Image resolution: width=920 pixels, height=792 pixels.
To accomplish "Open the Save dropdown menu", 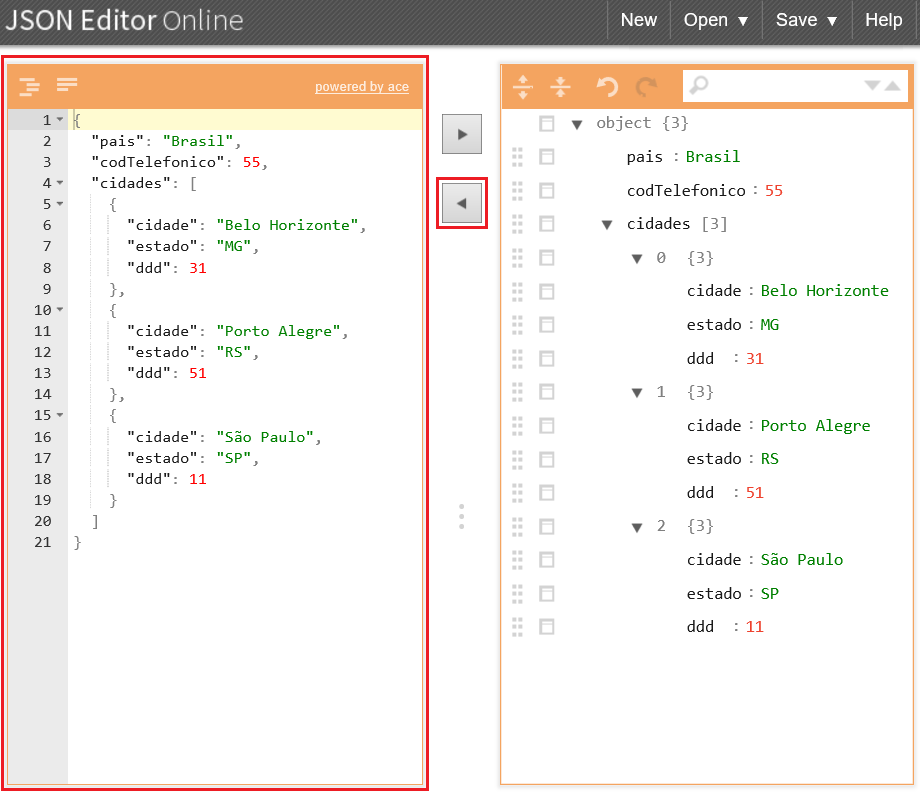I will pos(805,20).
